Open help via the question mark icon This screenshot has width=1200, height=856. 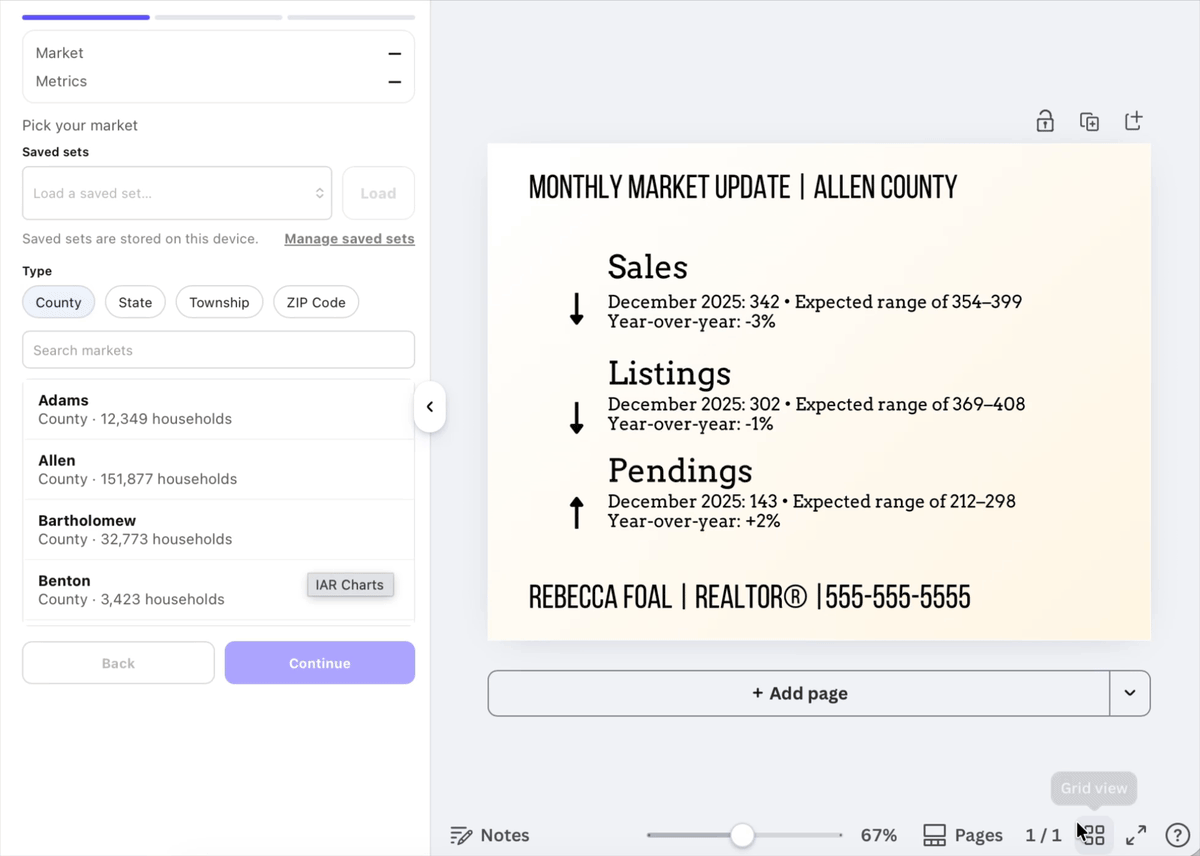tap(1178, 835)
